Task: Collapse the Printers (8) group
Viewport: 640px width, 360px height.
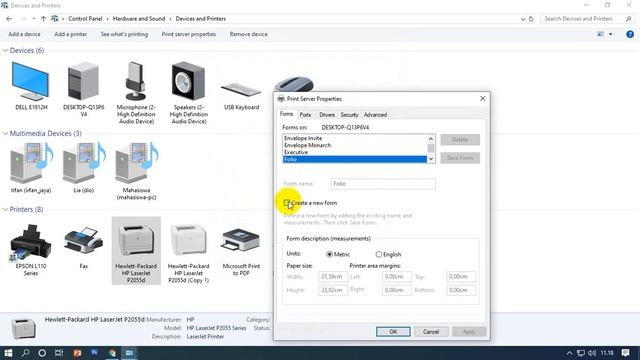Action: (5, 209)
